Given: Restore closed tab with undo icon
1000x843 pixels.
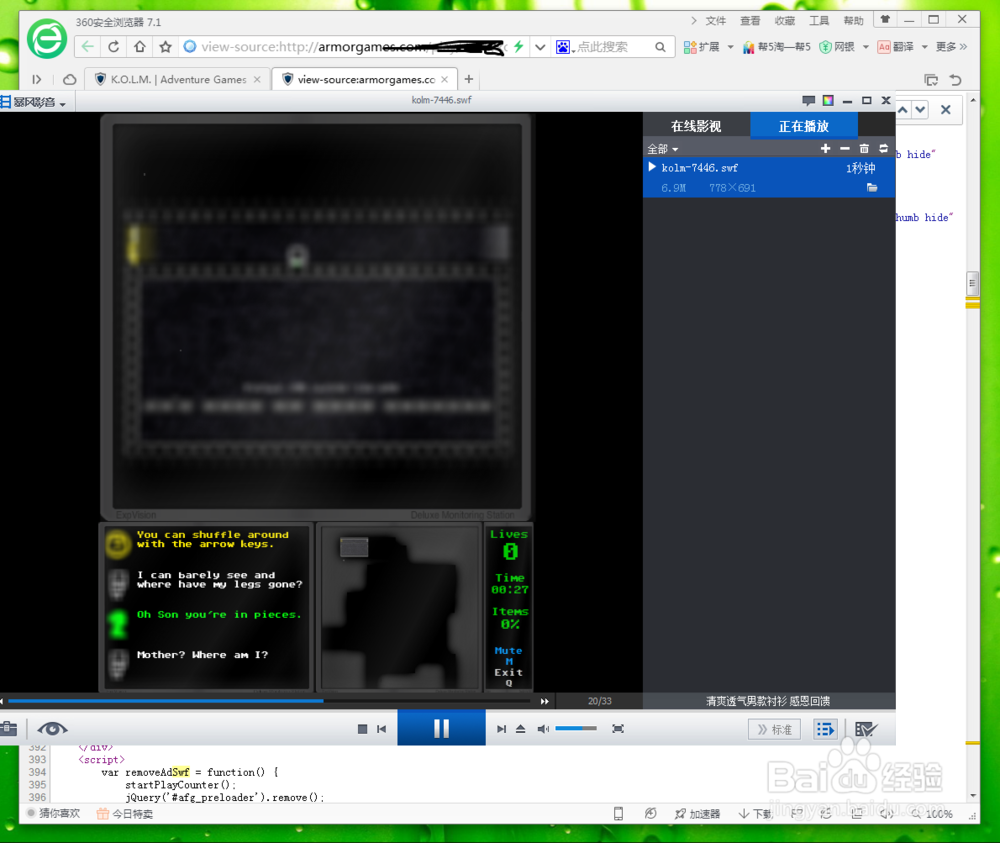Looking at the screenshot, I should click(955, 80).
